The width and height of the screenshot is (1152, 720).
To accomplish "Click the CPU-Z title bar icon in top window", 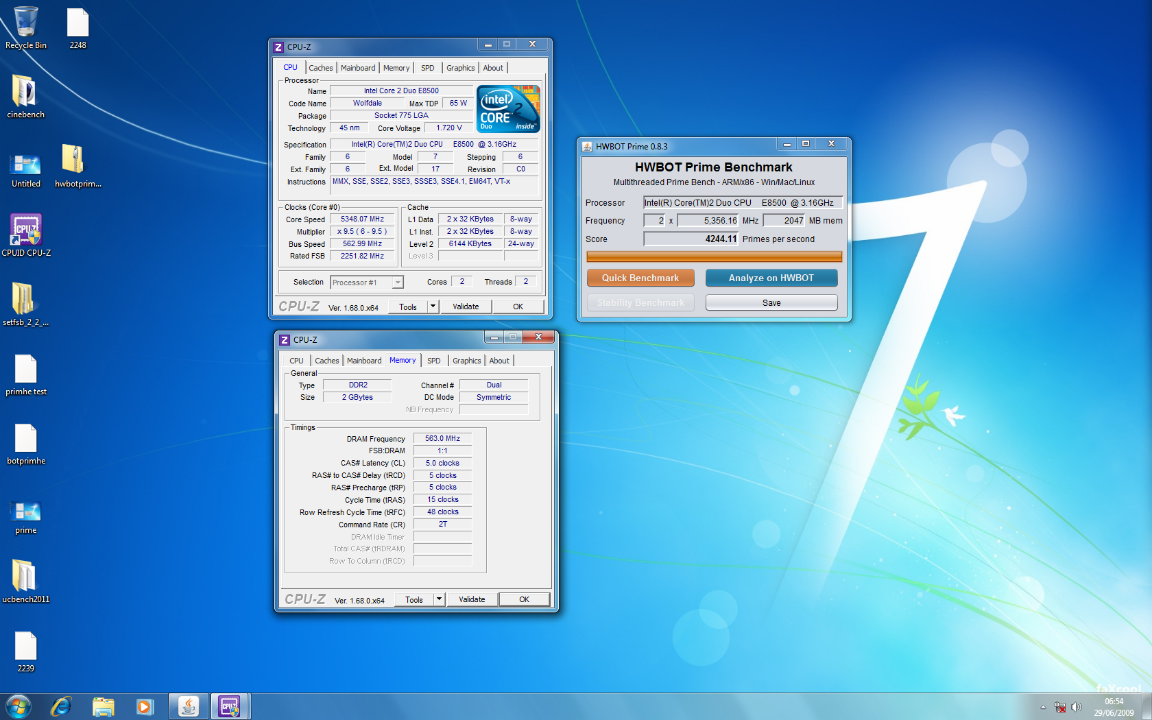I will click(x=278, y=47).
